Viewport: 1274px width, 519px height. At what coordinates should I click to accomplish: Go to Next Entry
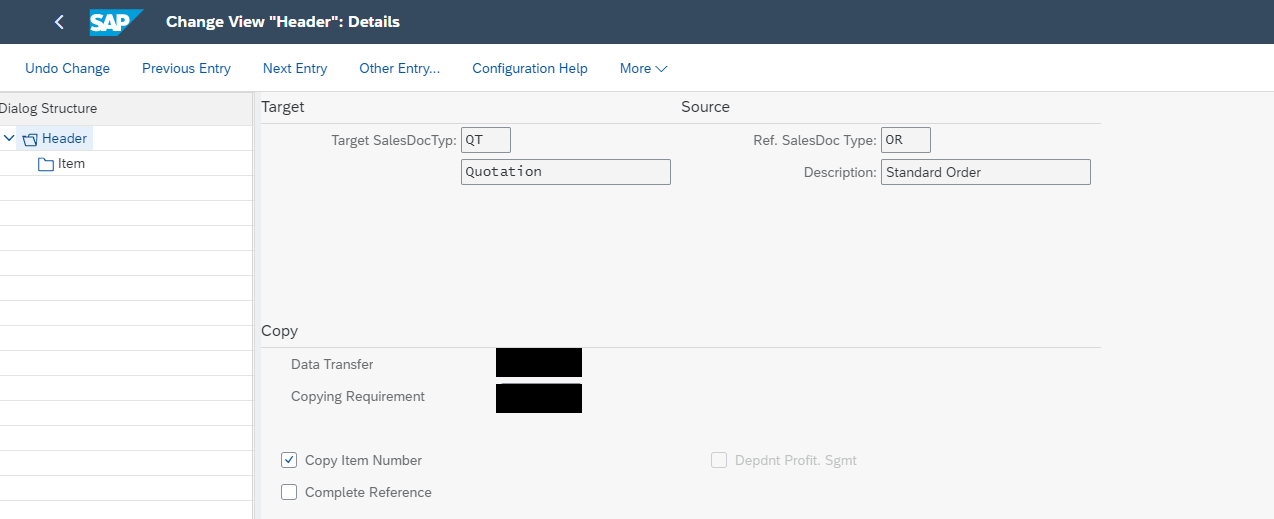coord(295,68)
